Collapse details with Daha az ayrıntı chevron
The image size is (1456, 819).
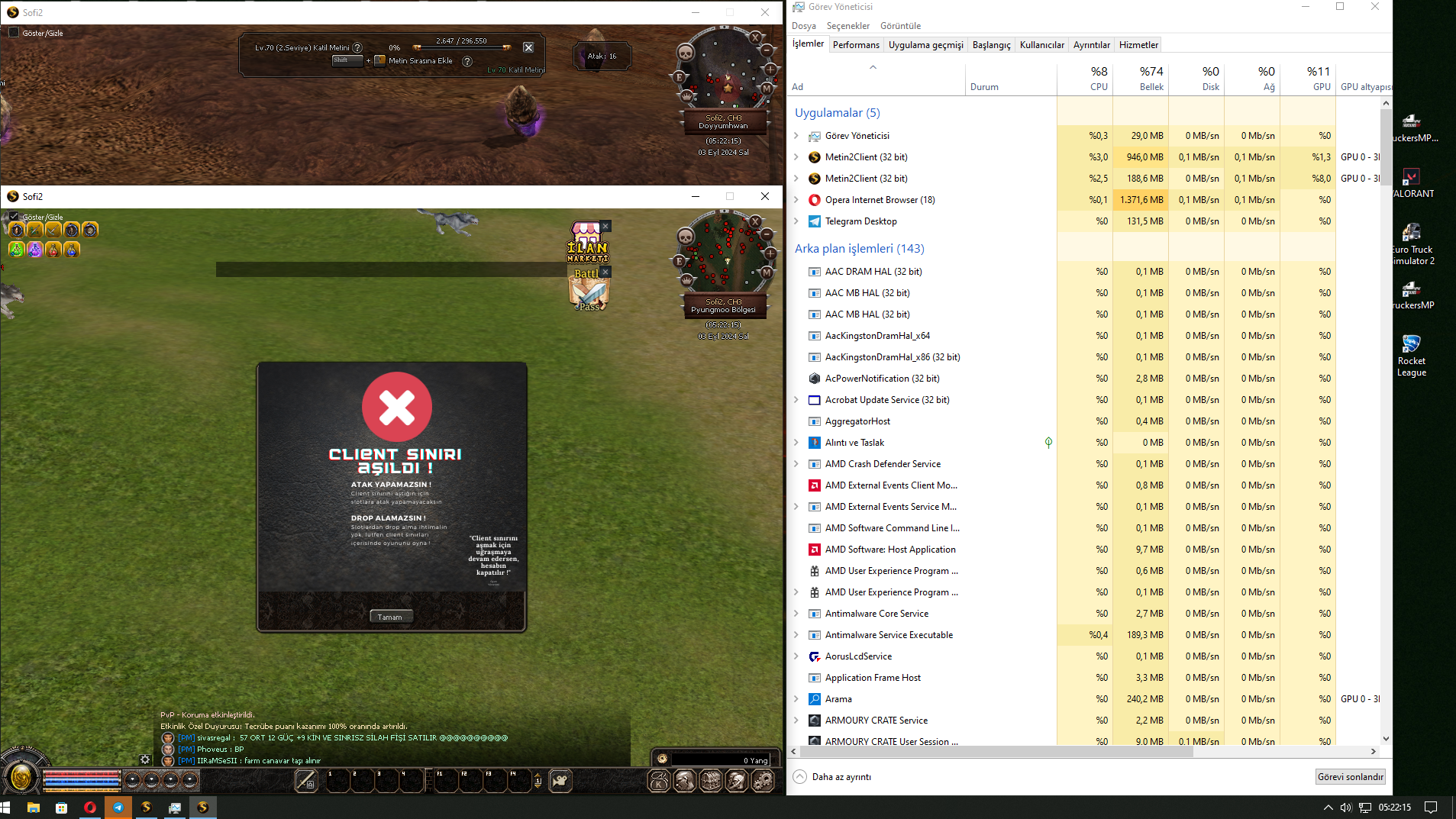799,776
